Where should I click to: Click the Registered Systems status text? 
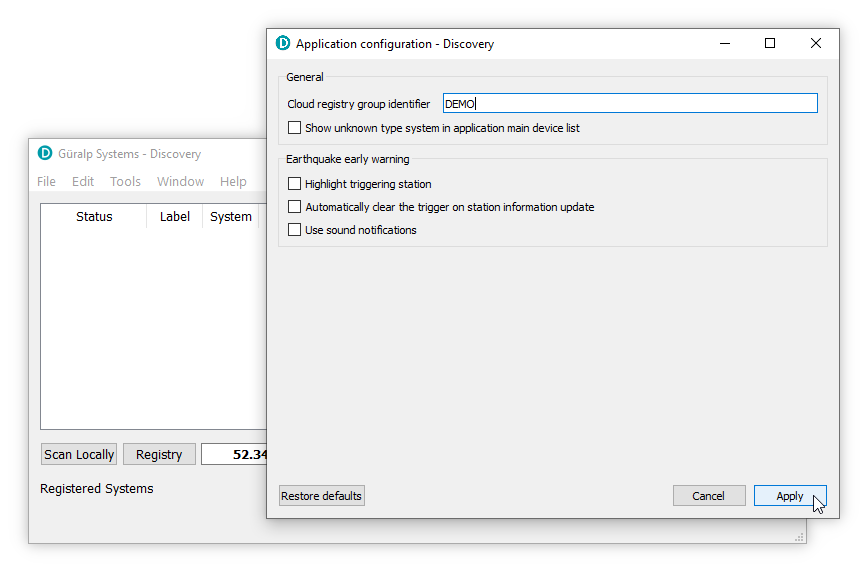pos(97,489)
